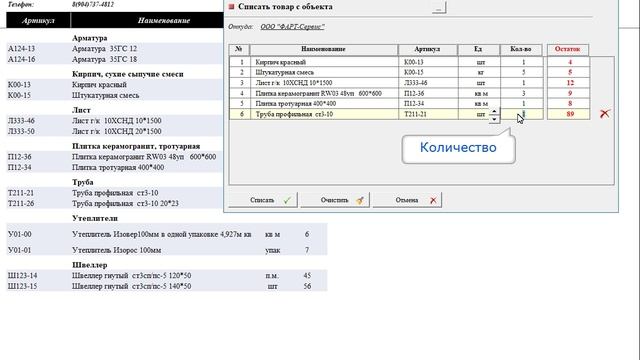Select Плитка тротуарная 400*400 in background list

pos(118,167)
